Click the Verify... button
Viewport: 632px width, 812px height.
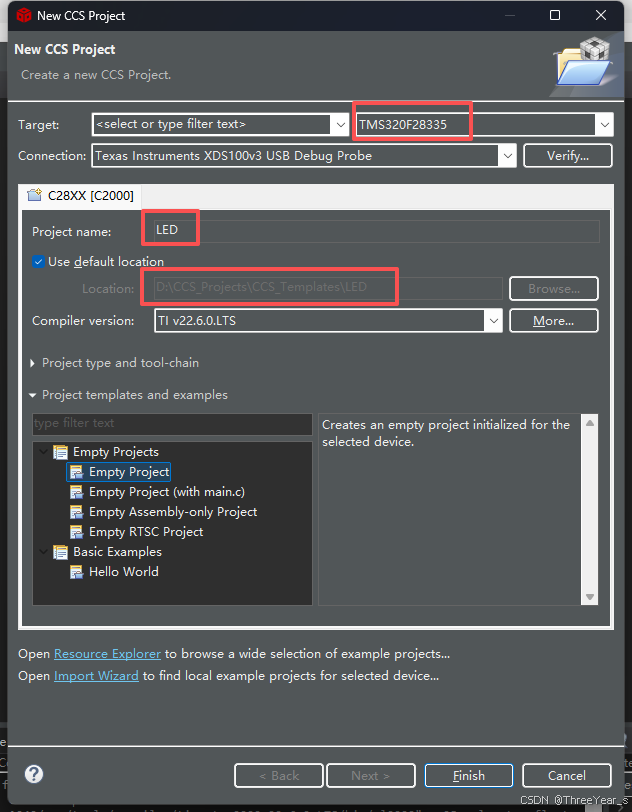pos(568,156)
